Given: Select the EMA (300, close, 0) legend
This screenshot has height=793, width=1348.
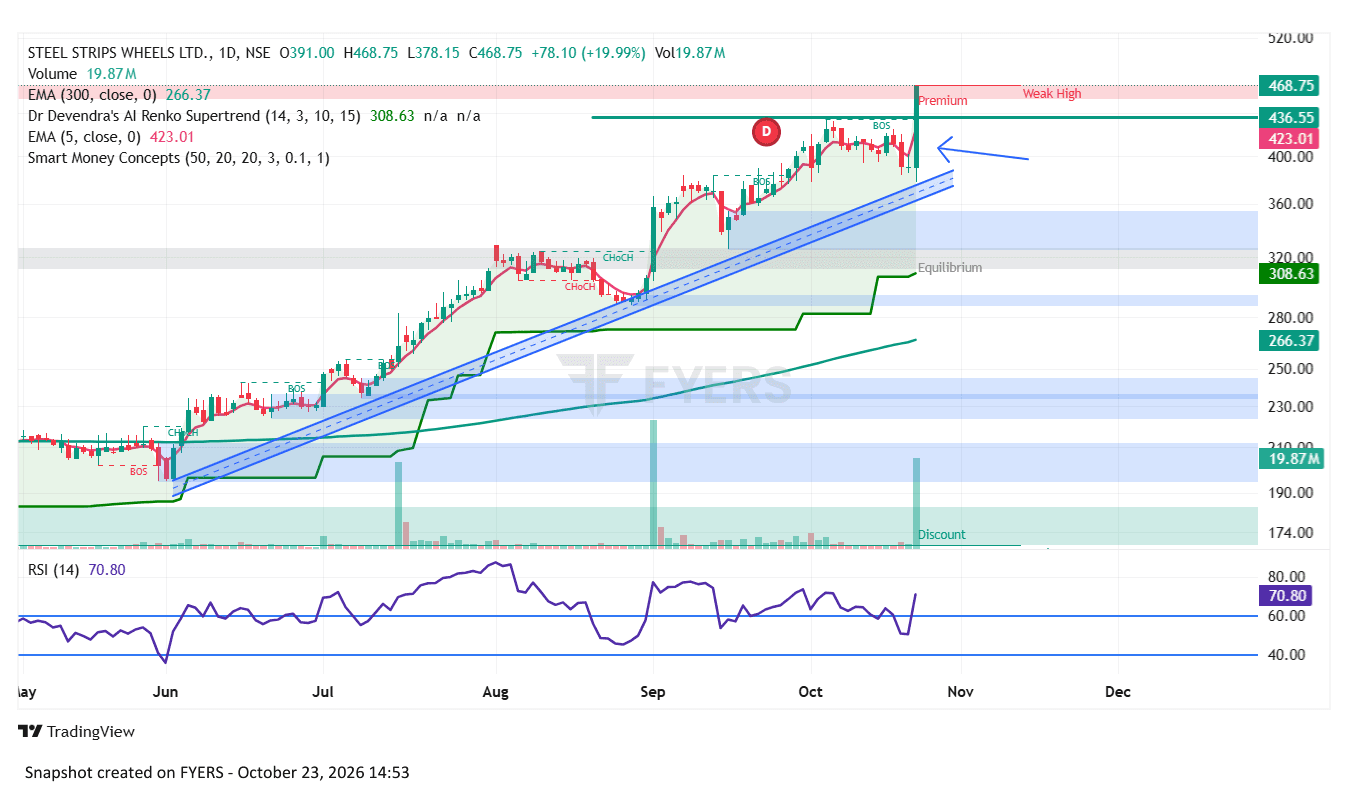Looking at the screenshot, I should click(x=119, y=95).
